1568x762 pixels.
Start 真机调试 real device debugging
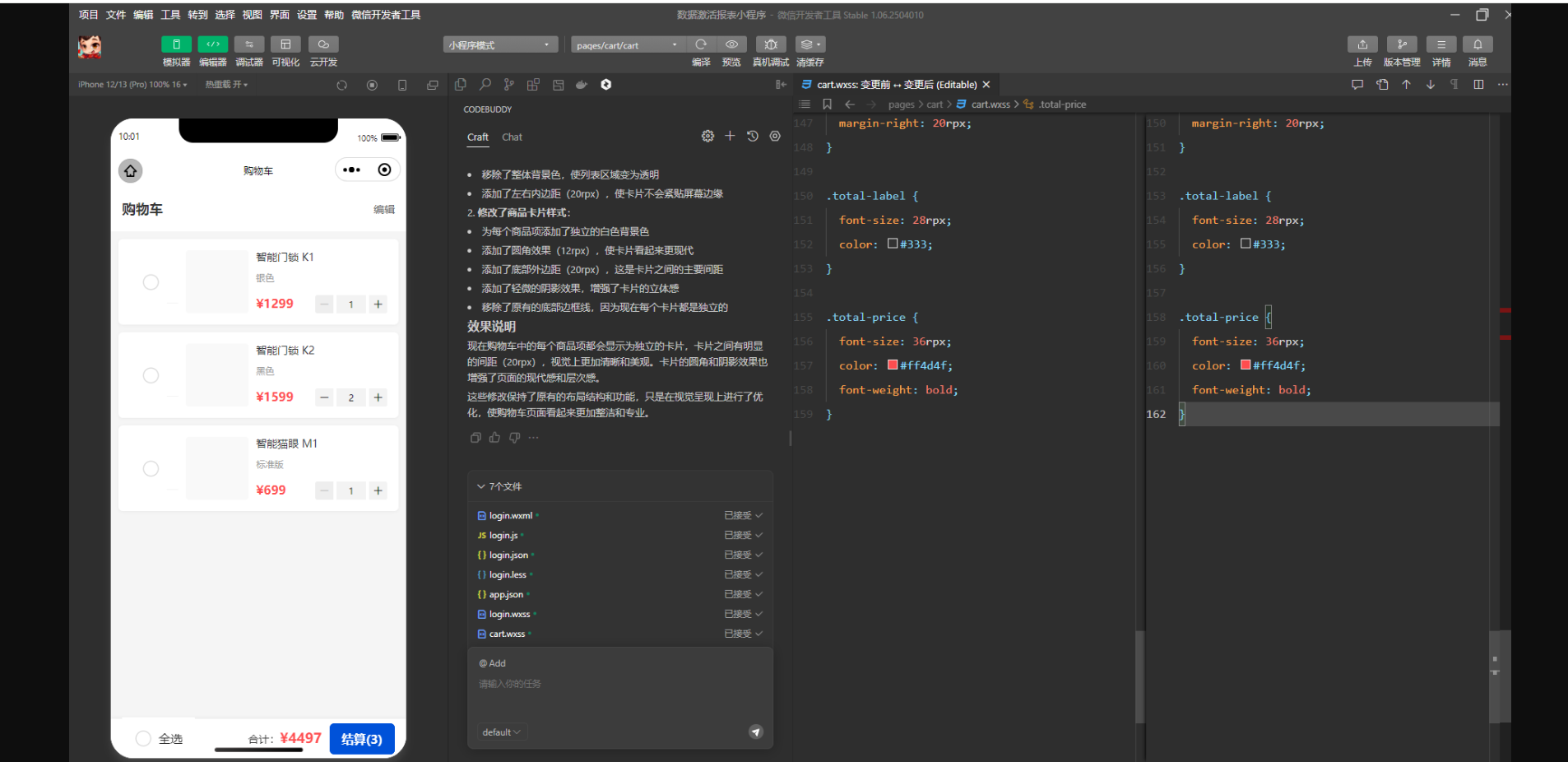coord(771,44)
